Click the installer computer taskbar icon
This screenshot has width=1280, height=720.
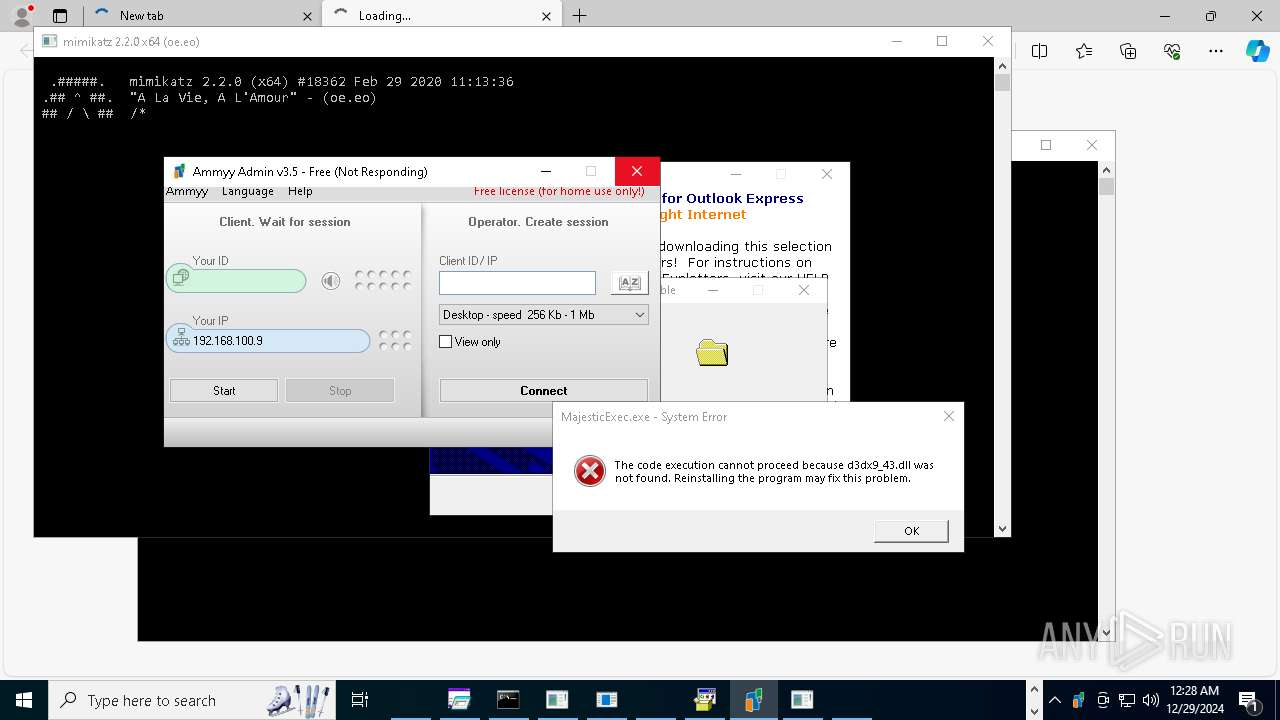click(x=705, y=700)
